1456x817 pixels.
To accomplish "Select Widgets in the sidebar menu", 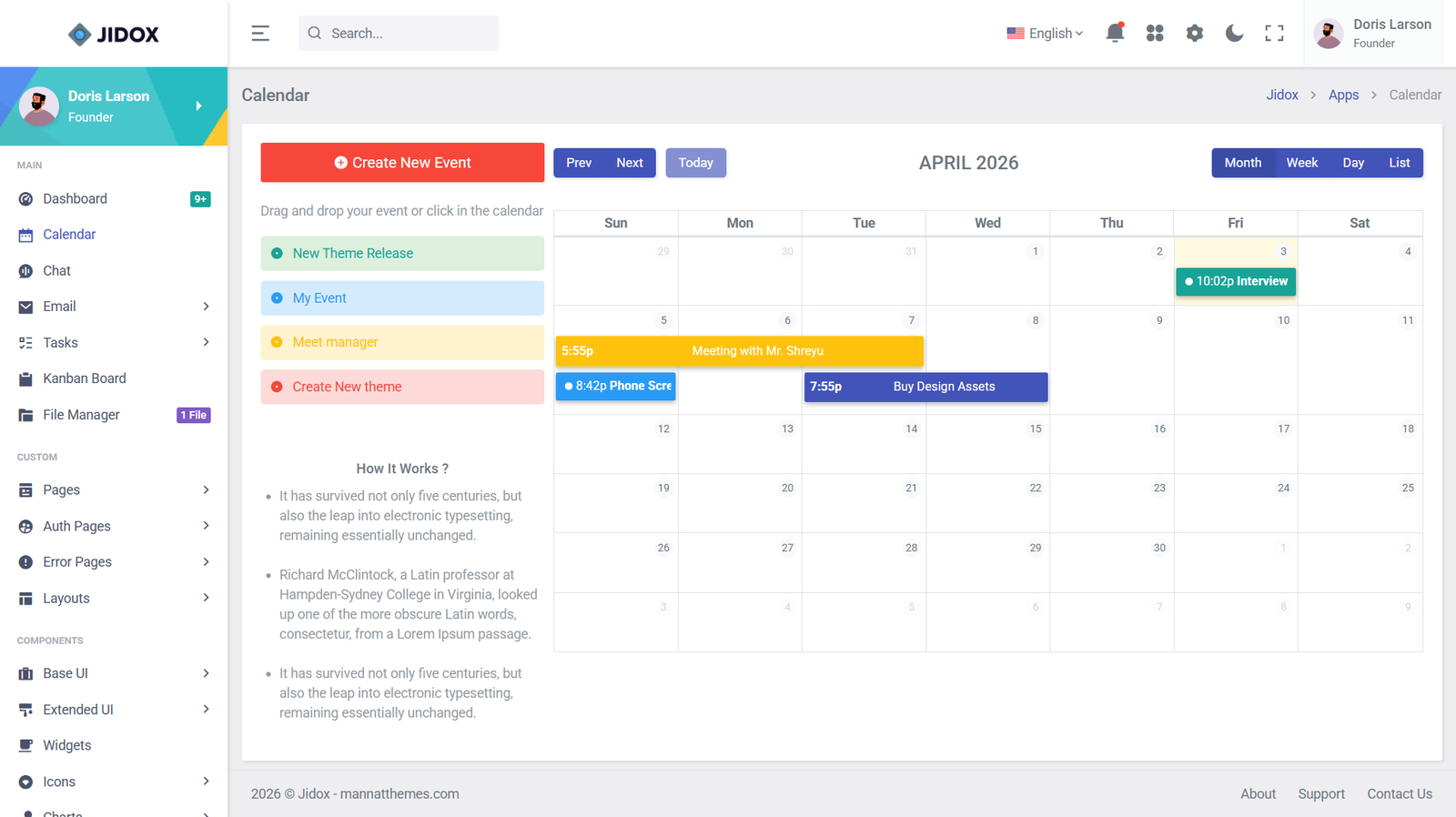I will [67, 745].
